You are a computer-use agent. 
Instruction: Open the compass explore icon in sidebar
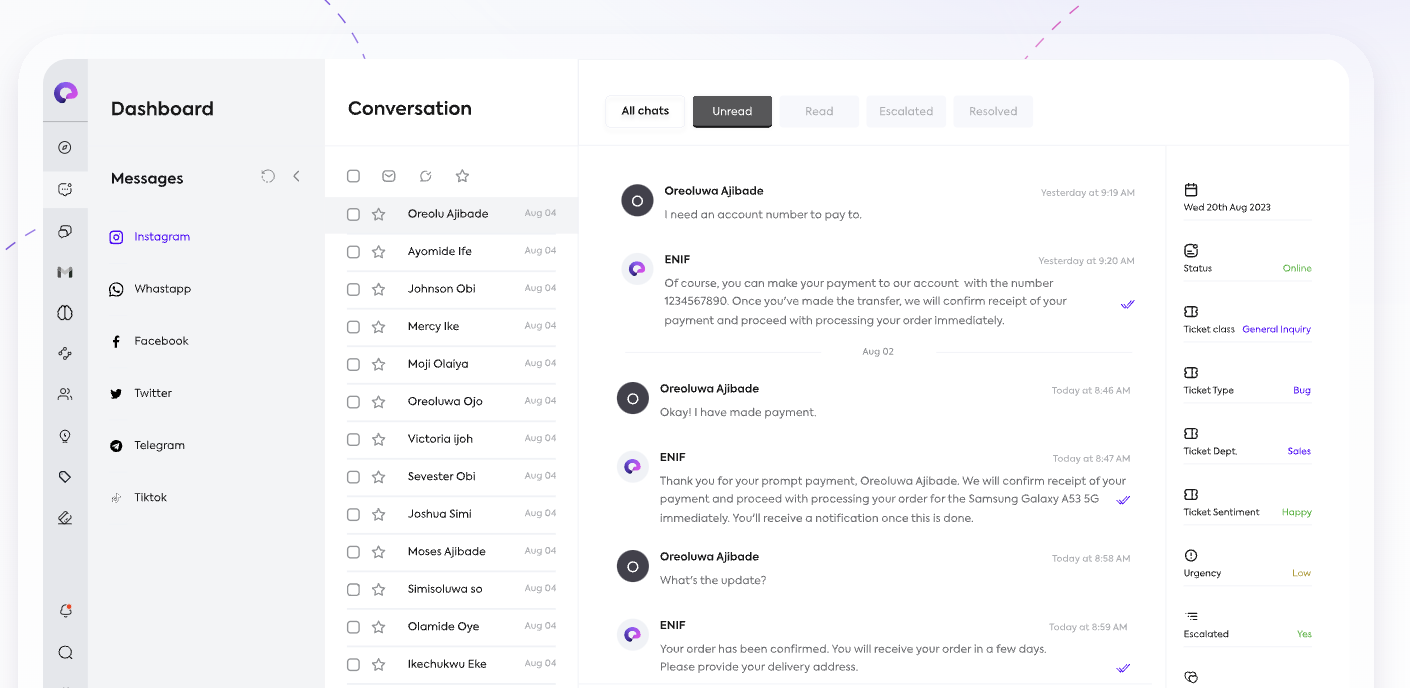(x=65, y=147)
